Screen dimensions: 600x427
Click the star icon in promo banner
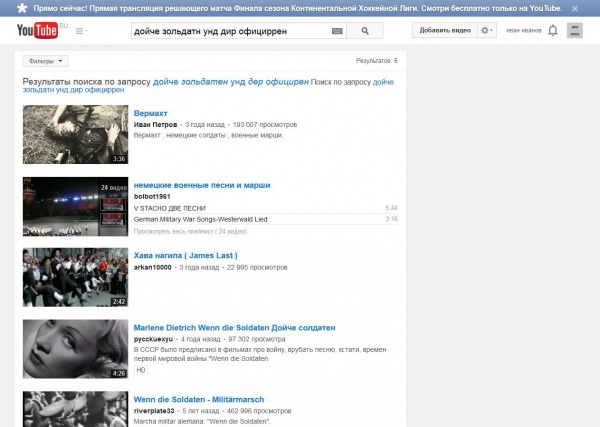point(22,8)
